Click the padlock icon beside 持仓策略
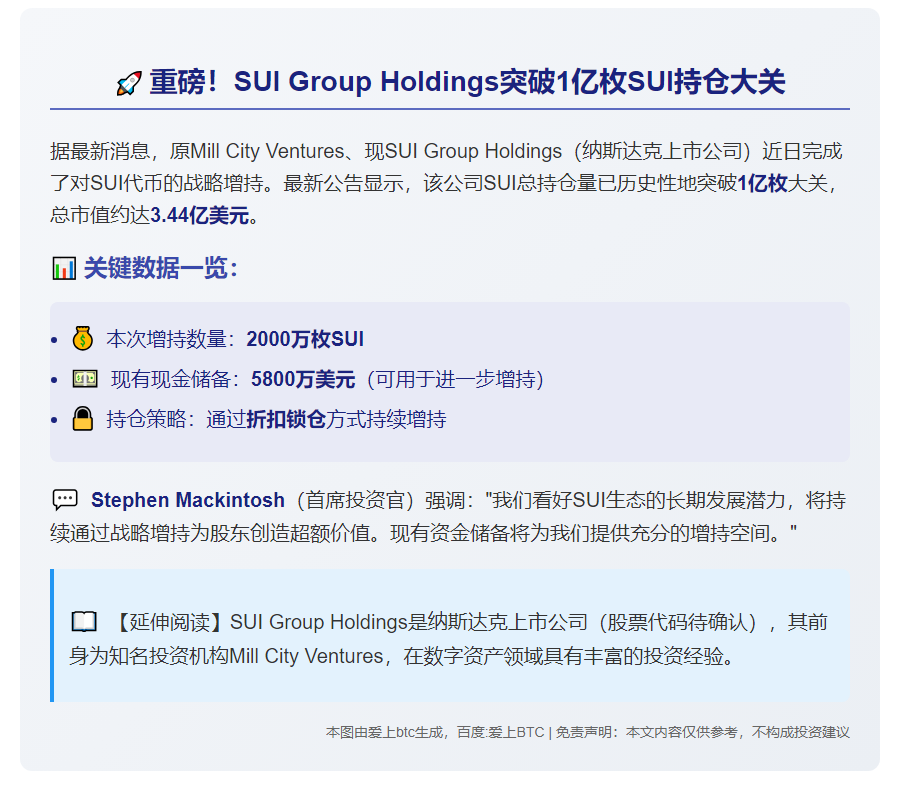The width and height of the screenshot is (900, 802). pos(83,420)
